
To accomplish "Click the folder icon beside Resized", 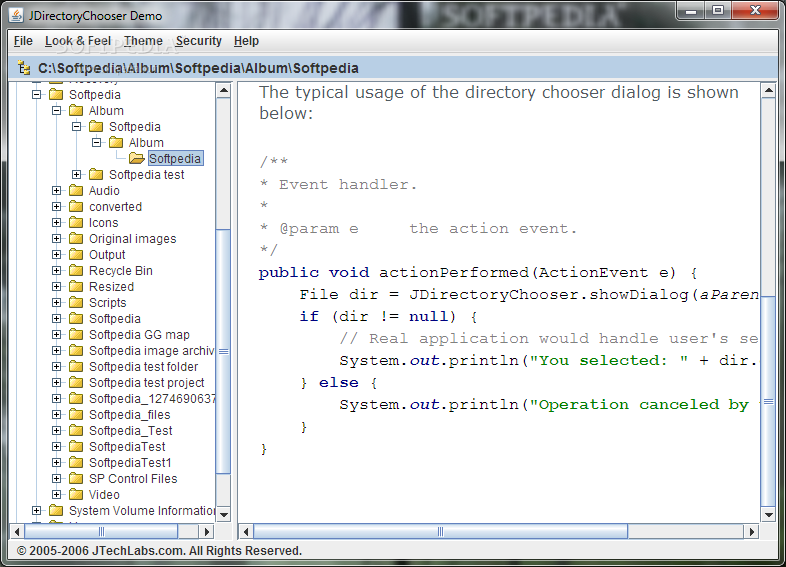I will pyautogui.click(x=76, y=287).
